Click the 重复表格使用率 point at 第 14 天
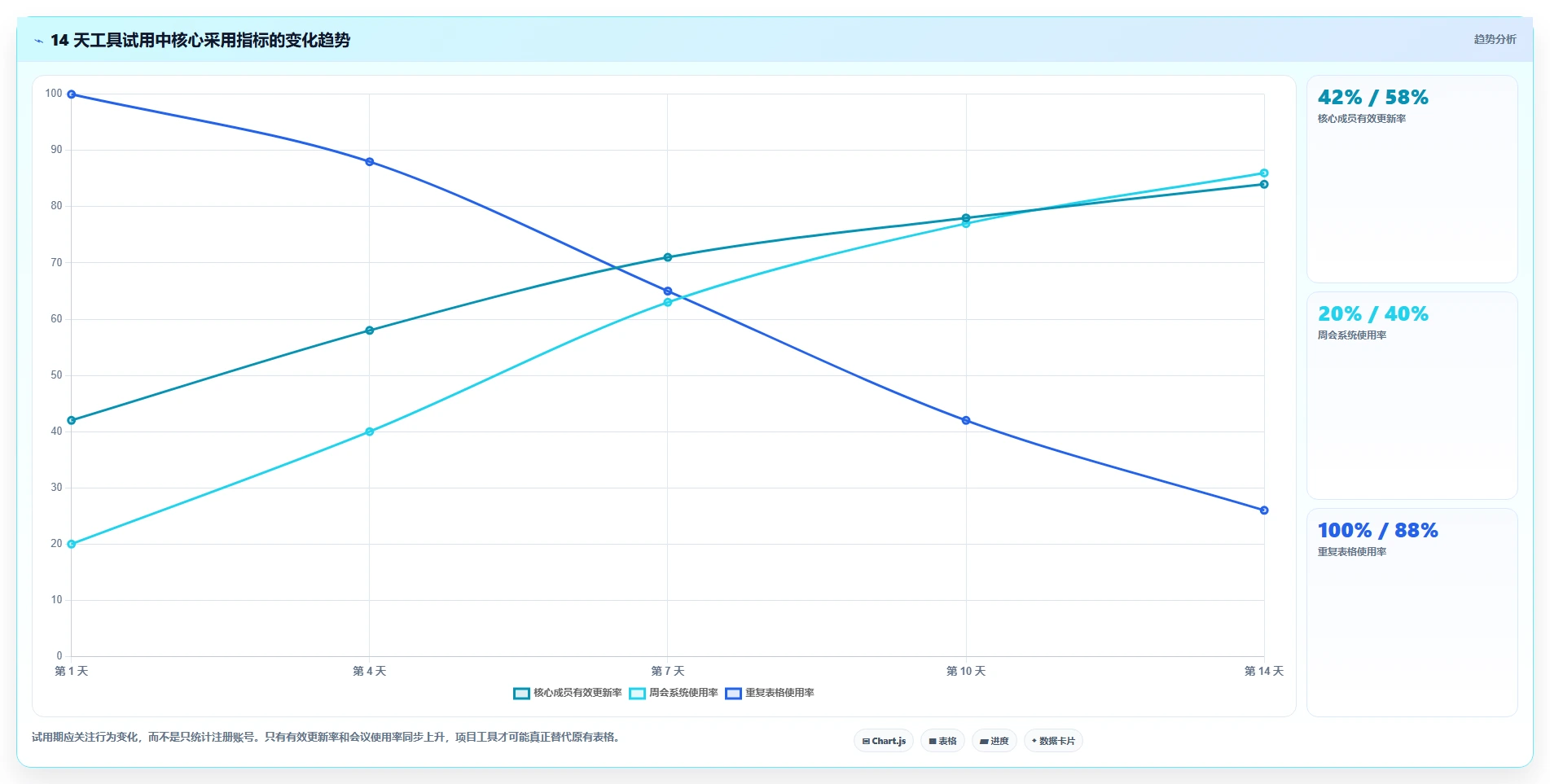Screen dimensions: 1550x784 point(1264,510)
